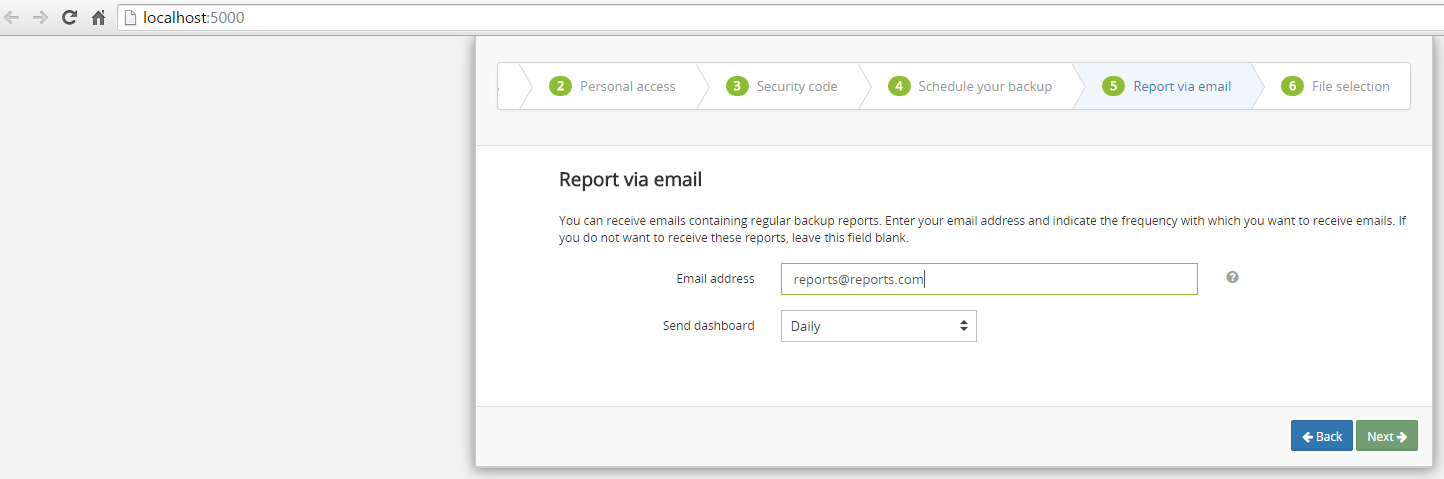The width and height of the screenshot is (1444, 479).
Task: Open the Schedule your backup step label
Action: tap(985, 86)
